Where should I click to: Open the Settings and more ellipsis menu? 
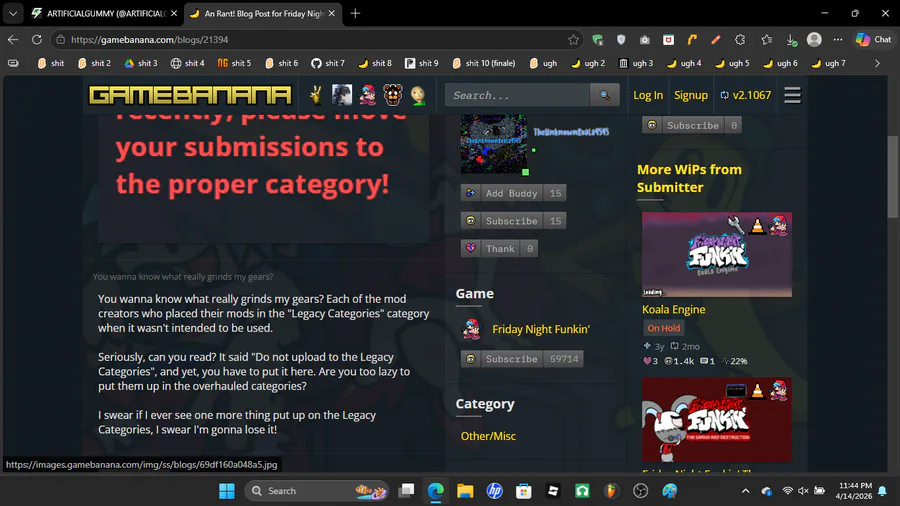pos(838,40)
